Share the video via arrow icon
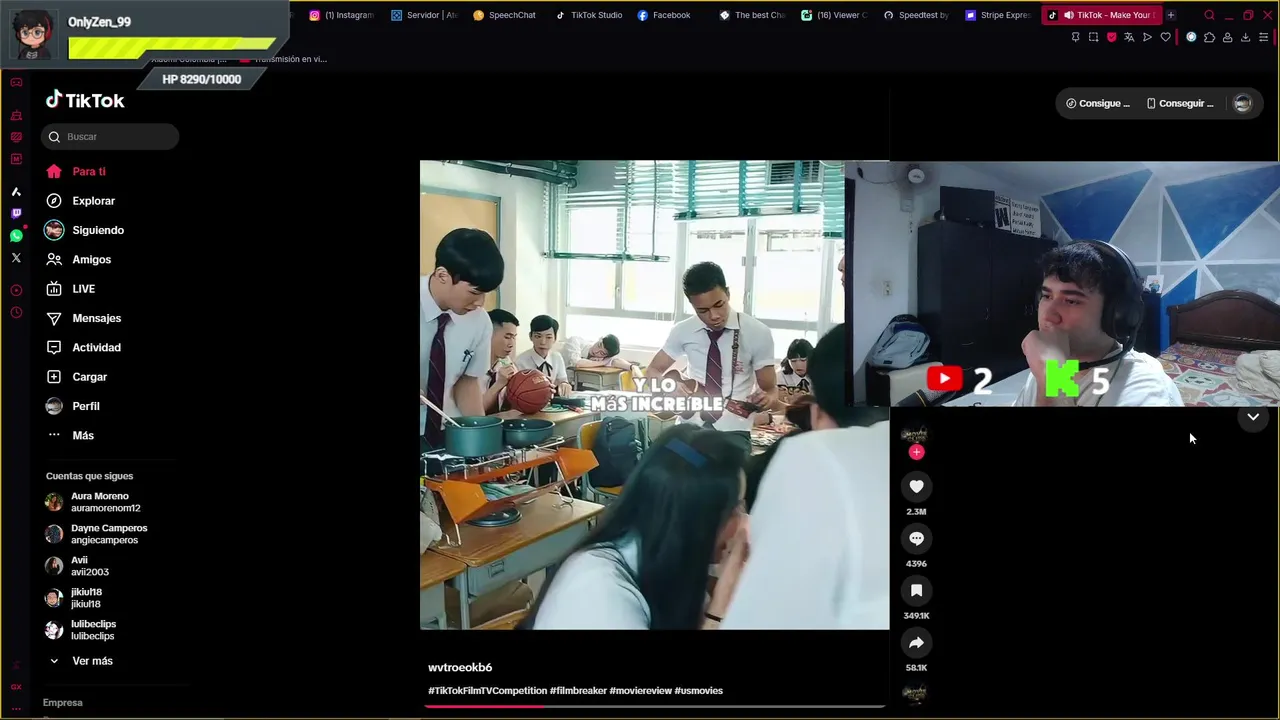 (916, 643)
